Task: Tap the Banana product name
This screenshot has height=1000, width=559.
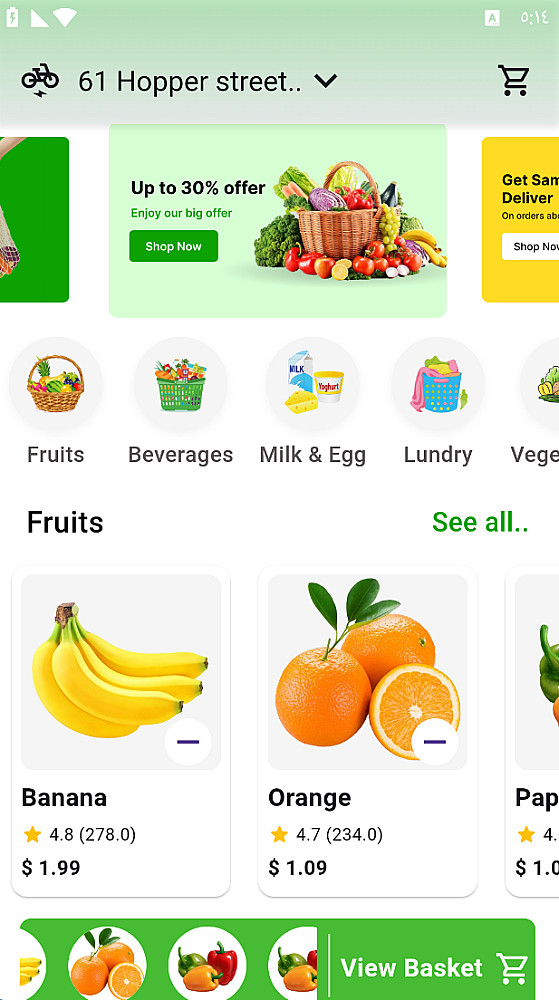Action: tap(64, 797)
